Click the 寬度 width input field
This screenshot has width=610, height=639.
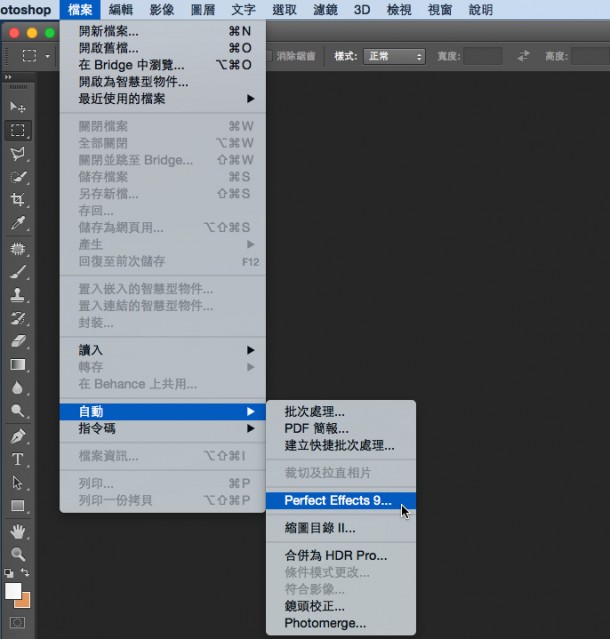pyautogui.click(x=483, y=56)
